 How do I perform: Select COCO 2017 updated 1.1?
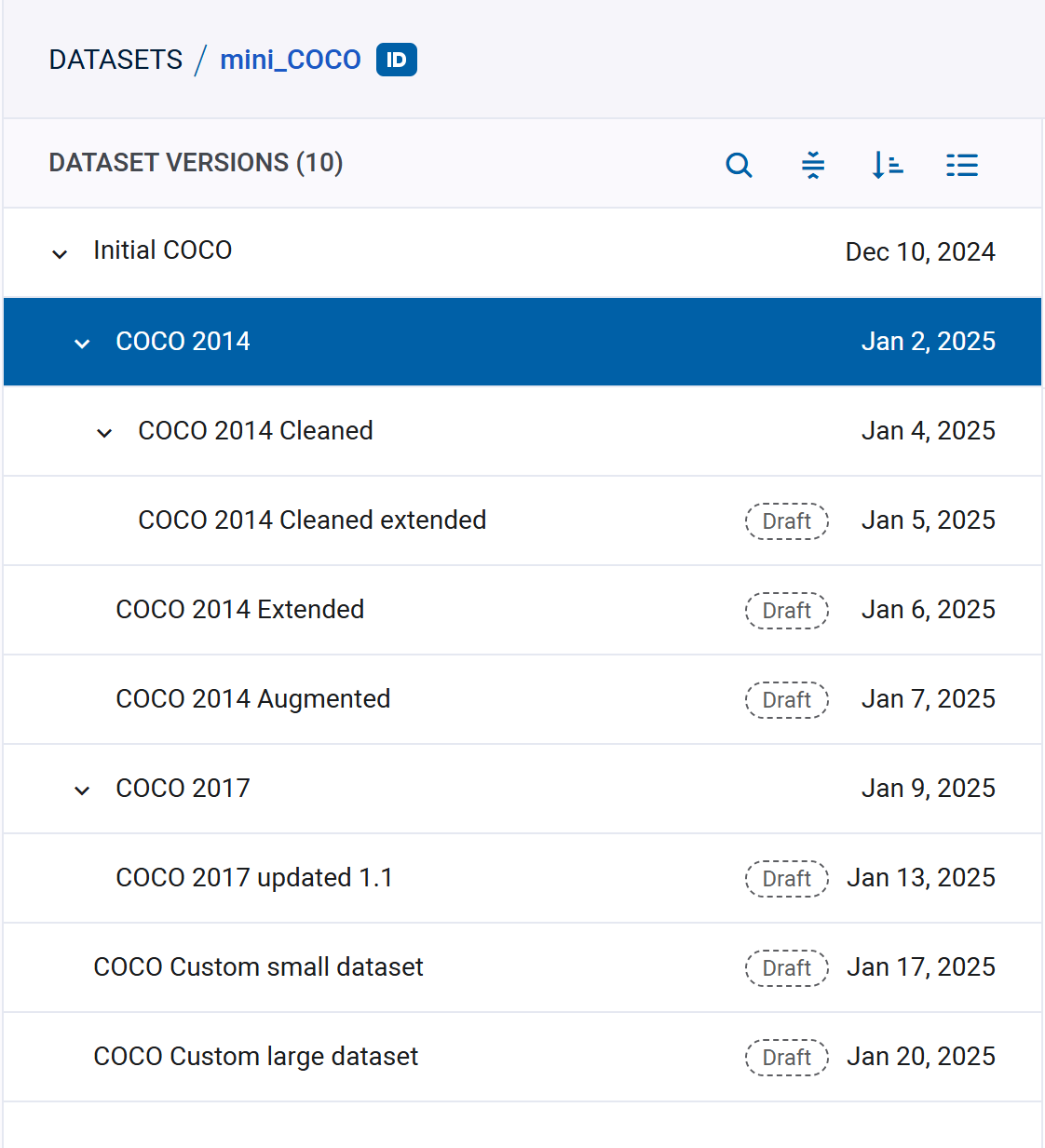253,877
